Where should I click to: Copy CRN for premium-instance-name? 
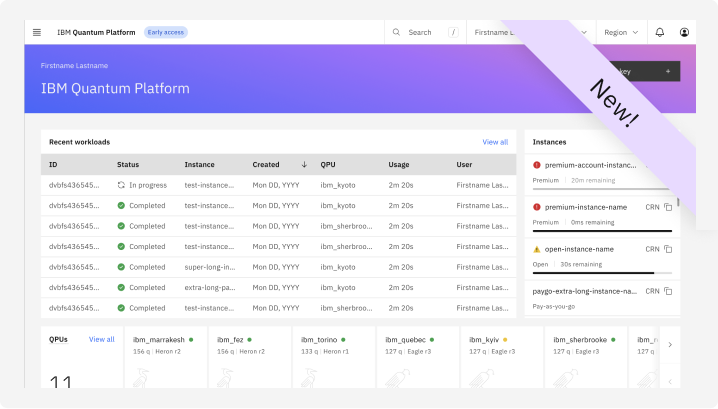668,207
